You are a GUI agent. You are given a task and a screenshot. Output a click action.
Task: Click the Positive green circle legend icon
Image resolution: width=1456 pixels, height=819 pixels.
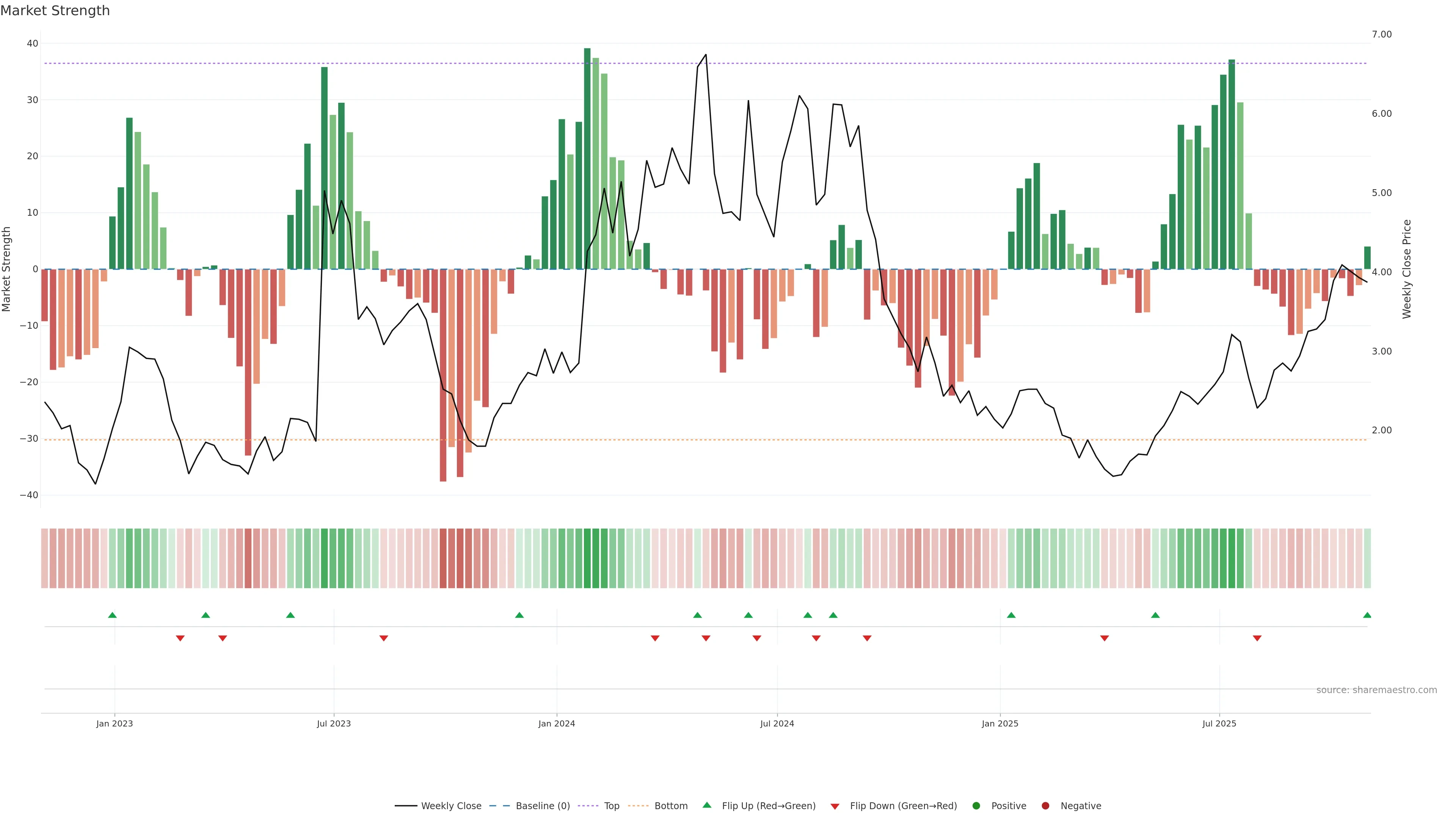click(x=976, y=806)
